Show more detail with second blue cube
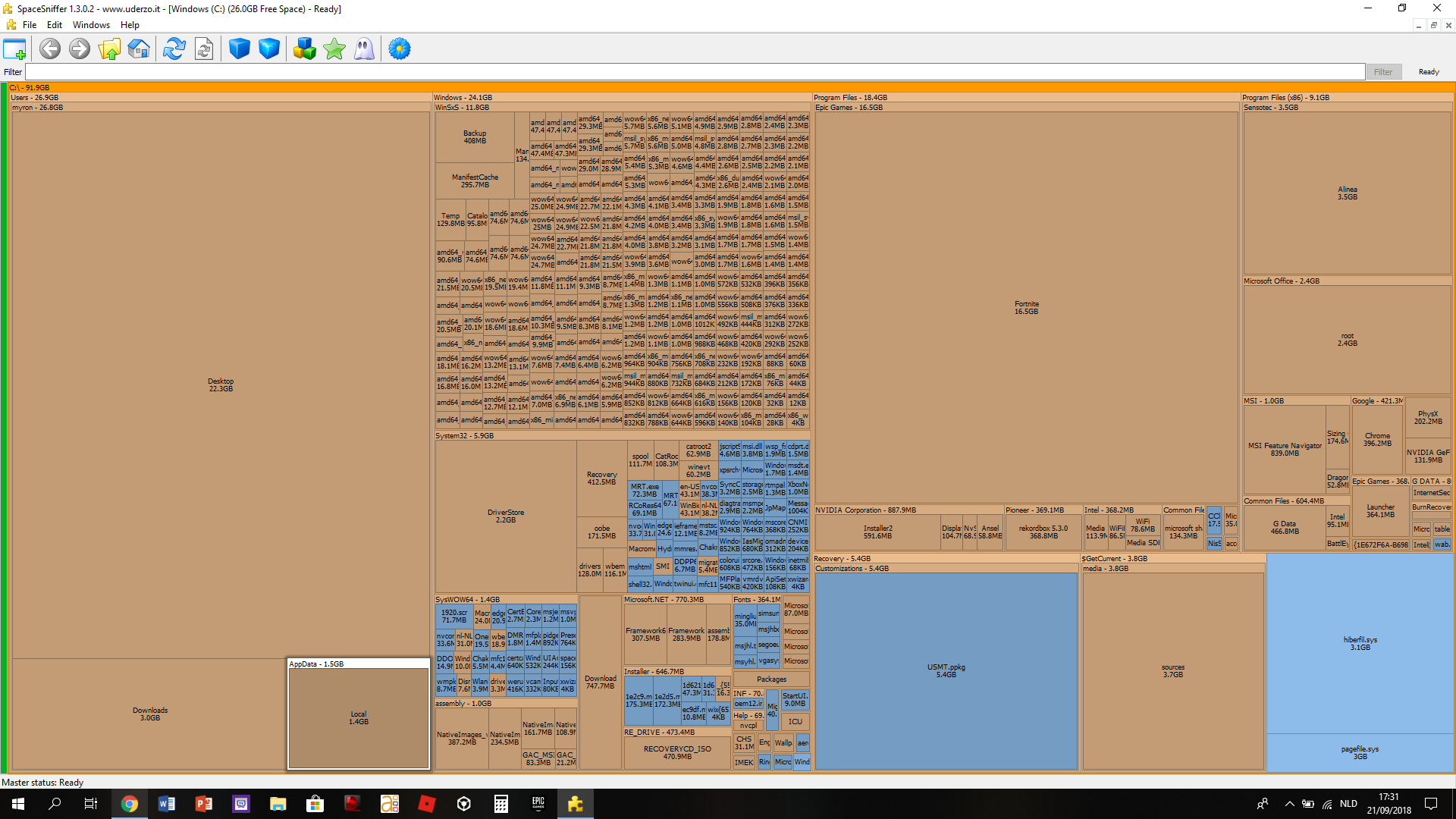Viewport: 1456px width, 819px height. (269, 49)
